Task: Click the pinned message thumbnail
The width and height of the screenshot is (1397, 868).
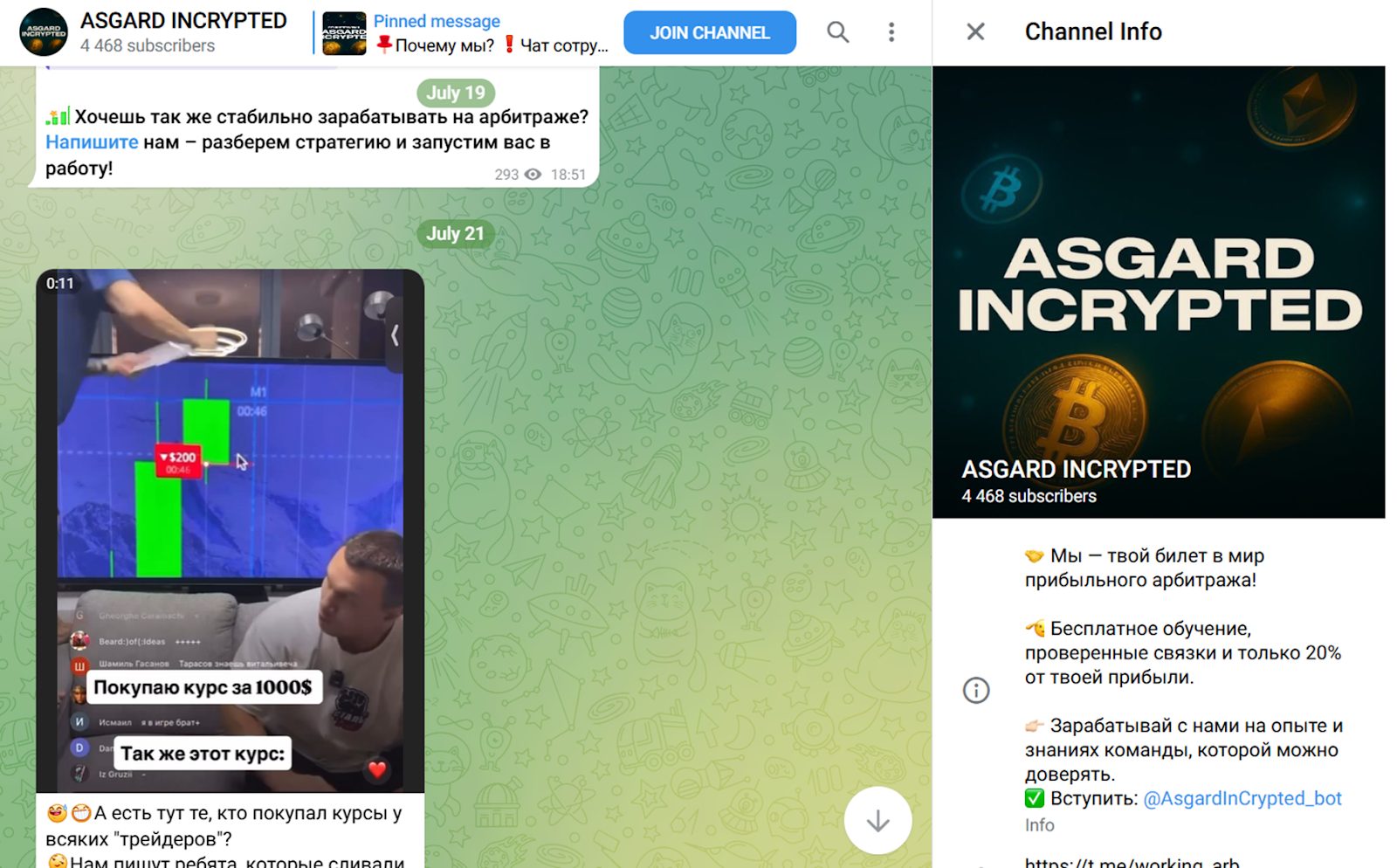Action: point(344,33)
